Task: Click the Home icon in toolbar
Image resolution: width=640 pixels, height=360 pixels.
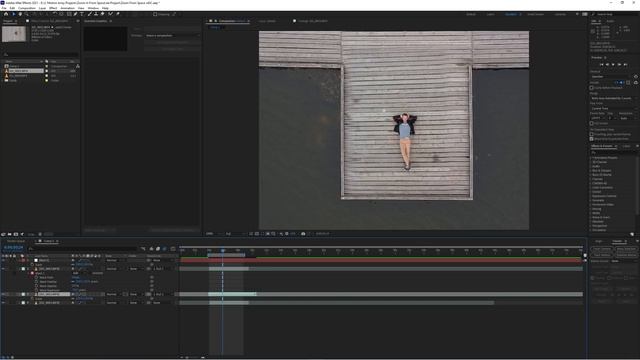Action: coord(6,14)
